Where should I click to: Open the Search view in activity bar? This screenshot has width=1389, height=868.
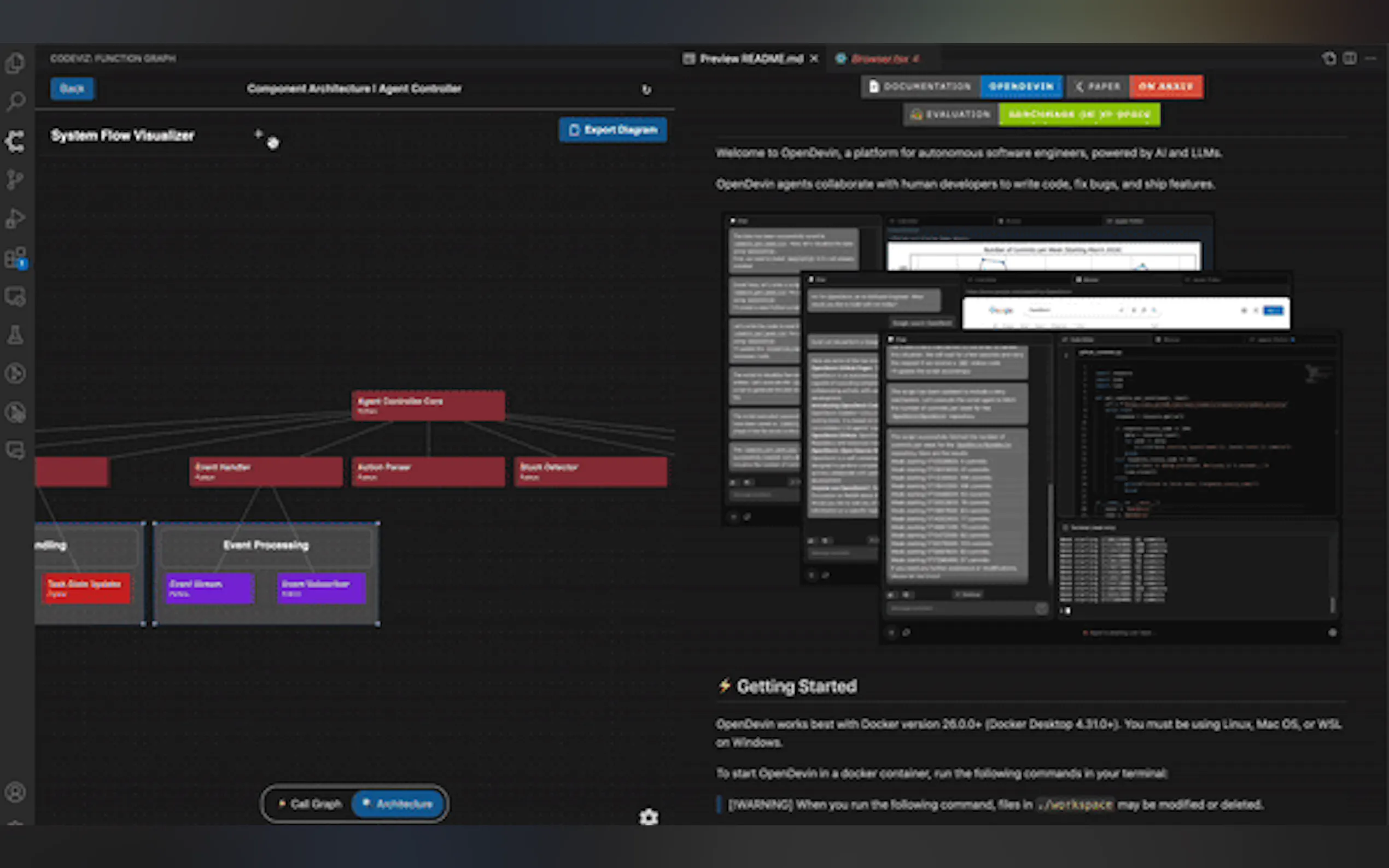pos(15,102)
